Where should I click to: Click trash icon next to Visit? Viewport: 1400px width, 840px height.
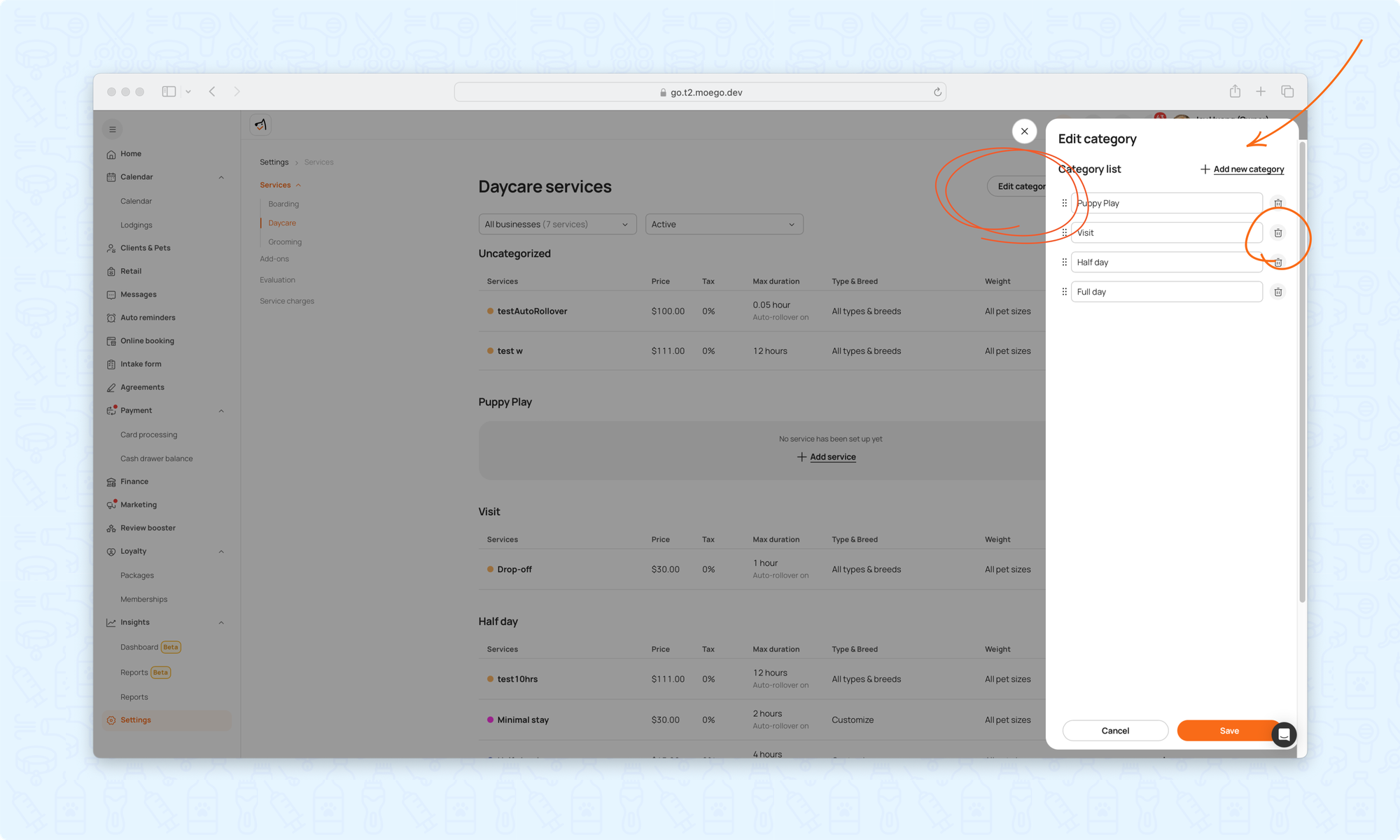[1277, 232]
